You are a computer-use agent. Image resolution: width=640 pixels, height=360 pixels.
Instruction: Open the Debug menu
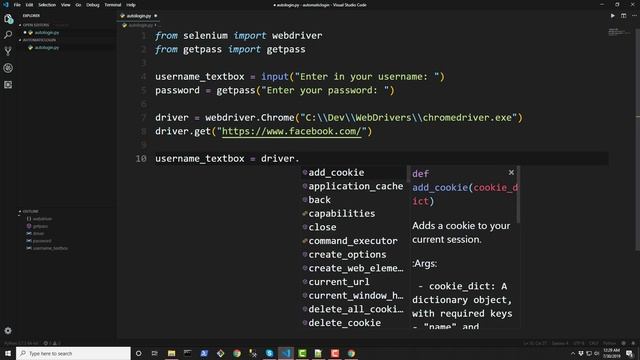coord(93,5)
